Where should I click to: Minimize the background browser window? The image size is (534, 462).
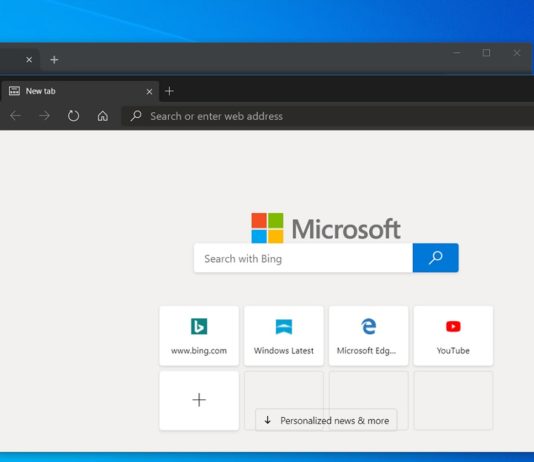[x=457, y=53]
